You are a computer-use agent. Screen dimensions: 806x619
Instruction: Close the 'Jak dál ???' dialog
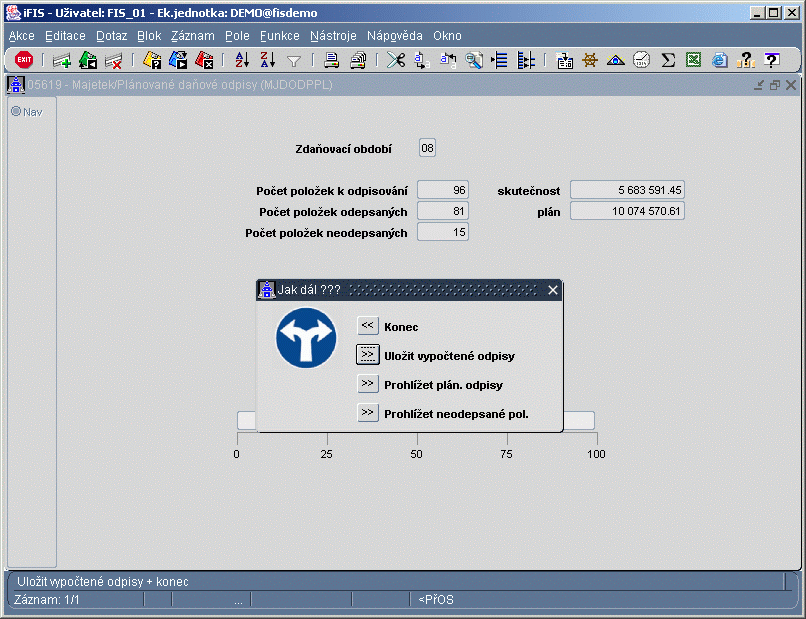[553, 290]
